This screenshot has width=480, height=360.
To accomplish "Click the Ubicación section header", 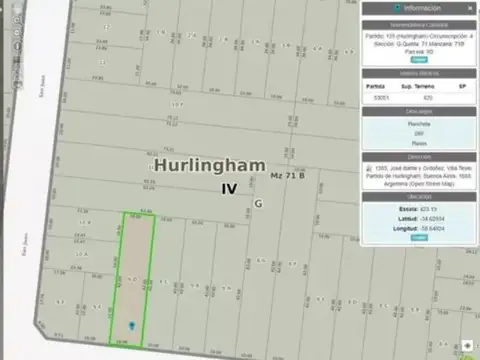I will coord(419,197).
